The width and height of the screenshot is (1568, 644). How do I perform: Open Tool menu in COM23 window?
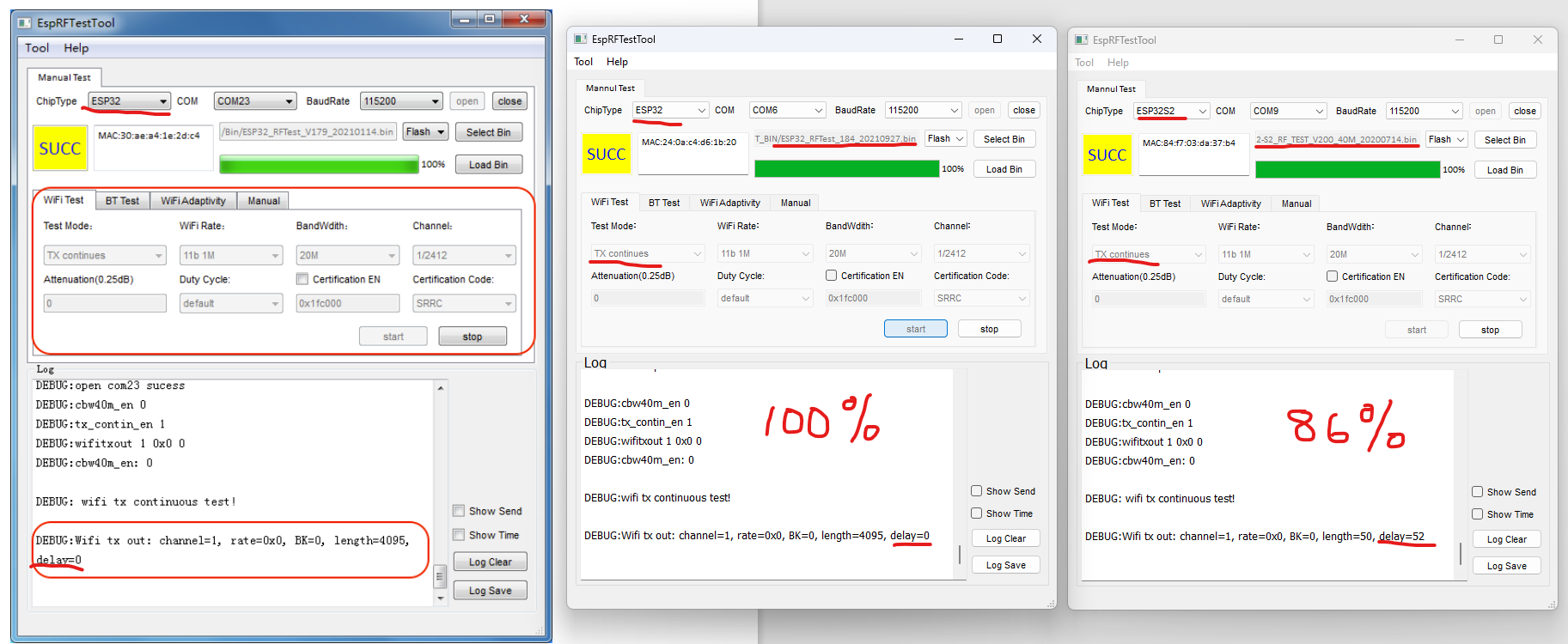(x=37, y=48)
